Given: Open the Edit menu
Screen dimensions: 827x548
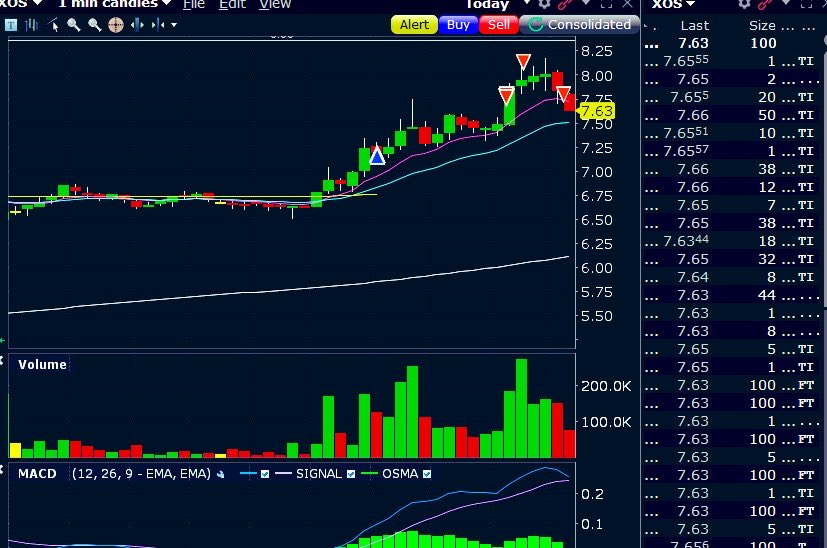Looking at the screenshot, I should click(232, 4).
